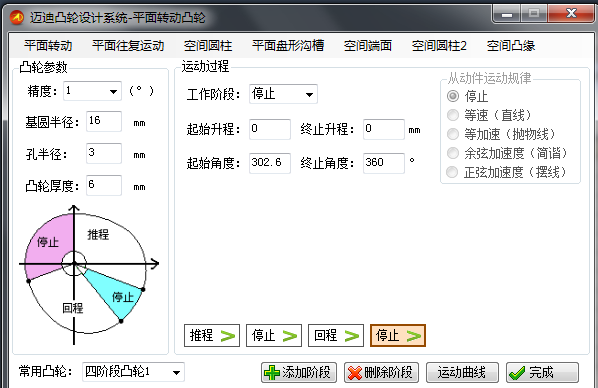Screen dimensions: 598x388
Task: Switch to 平面转动 tab
Action: 48,46
